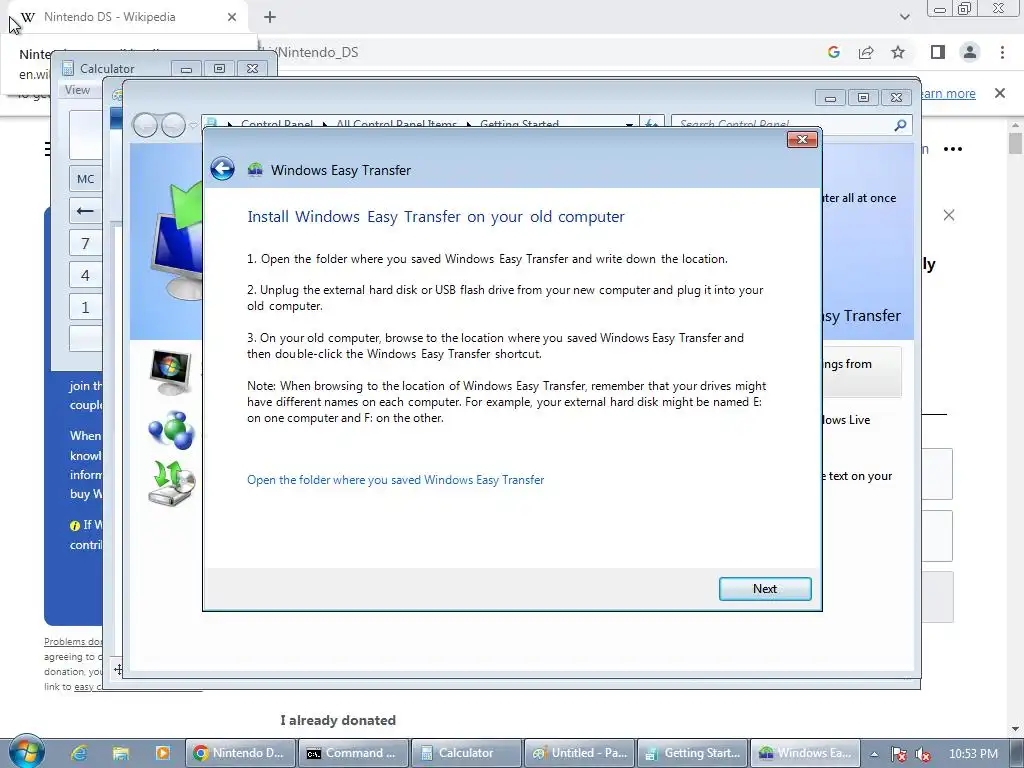Switch to Untitled - Paint taskbar button
Image resolution: width=1024 pixels, height=768 pixels.
point(579,753)
